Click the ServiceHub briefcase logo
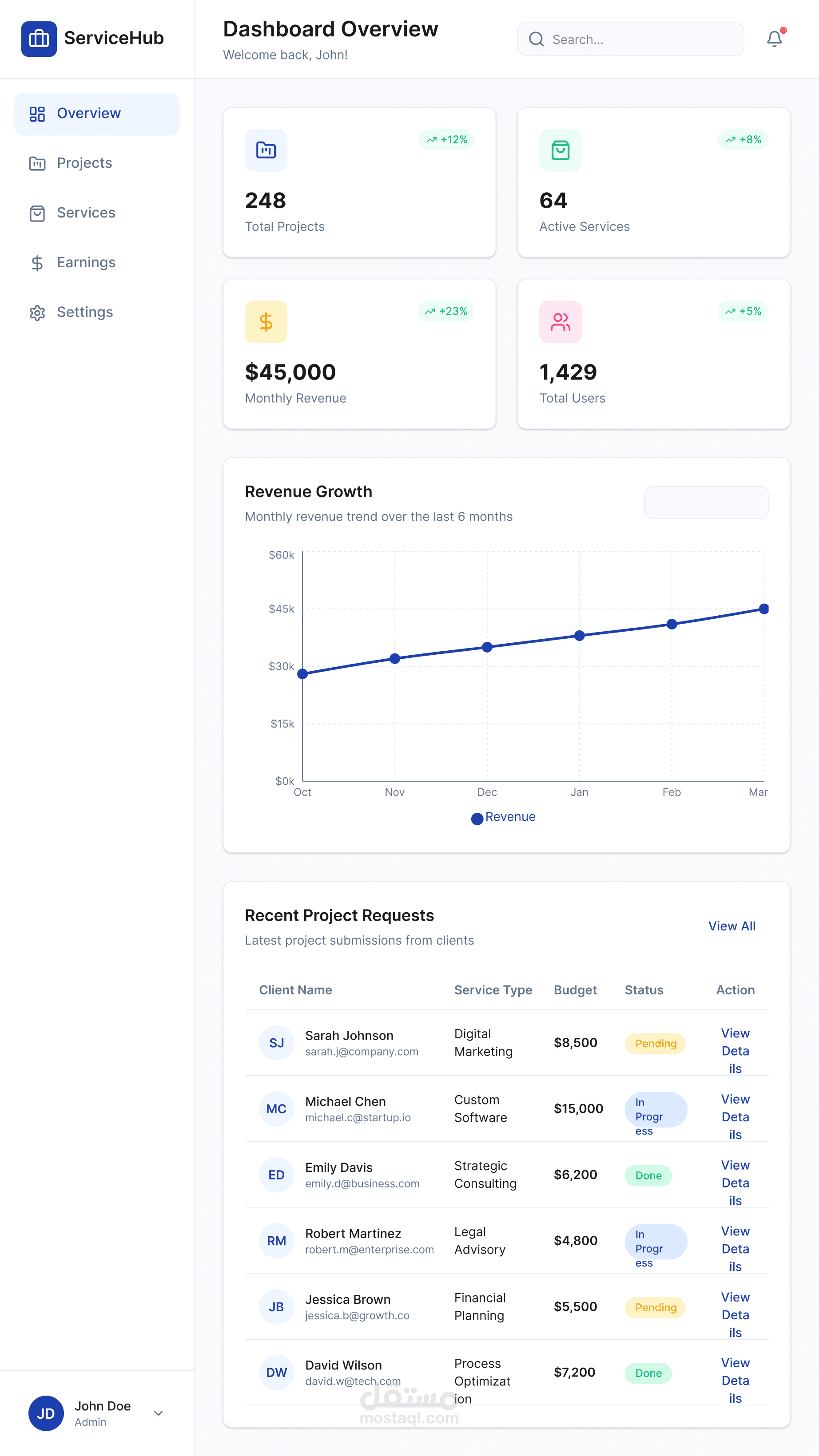The width and height of the screenshot is (819, 1456). 39,39
